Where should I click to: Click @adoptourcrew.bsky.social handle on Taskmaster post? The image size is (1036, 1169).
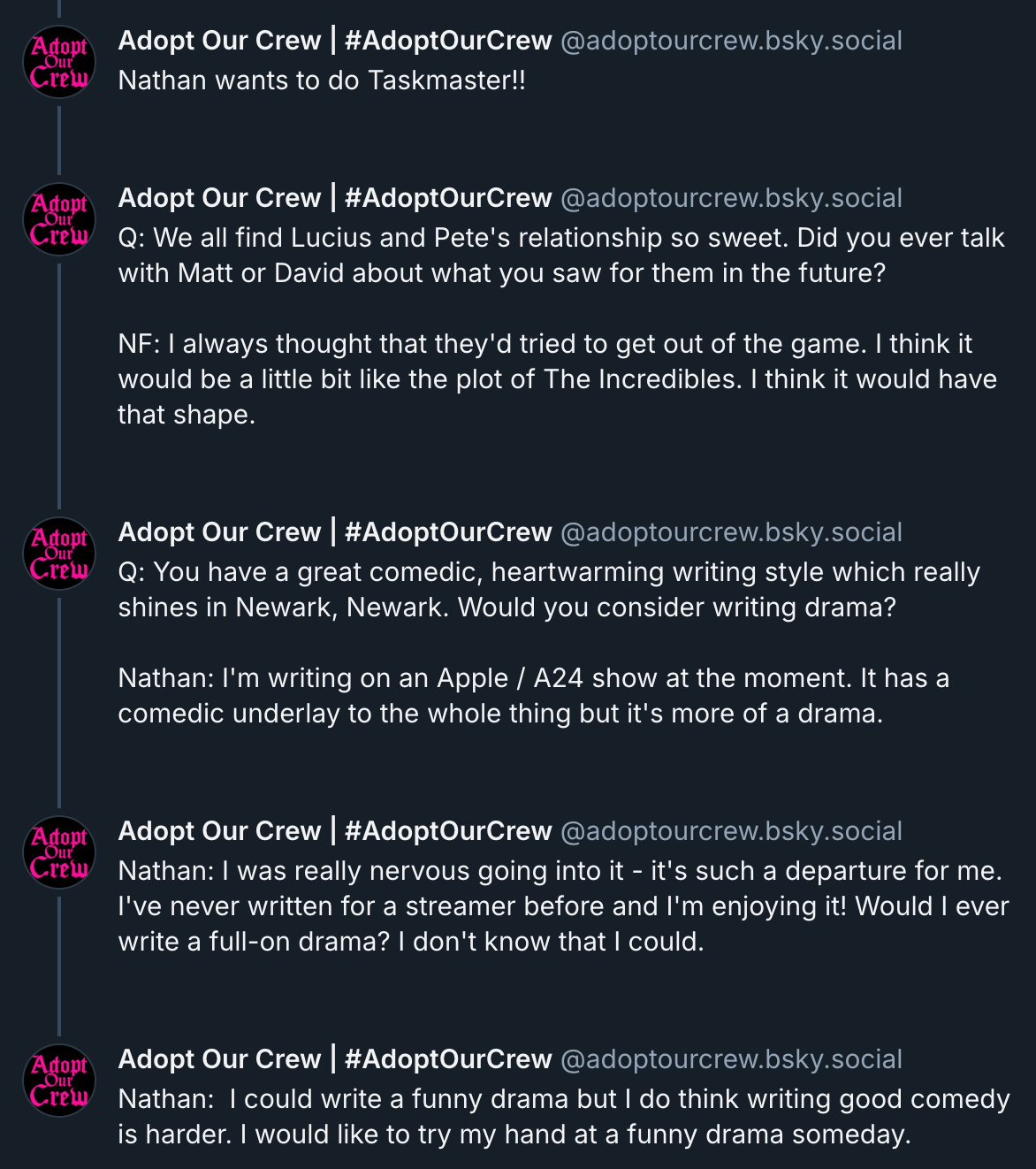click(x=731, y=41)
